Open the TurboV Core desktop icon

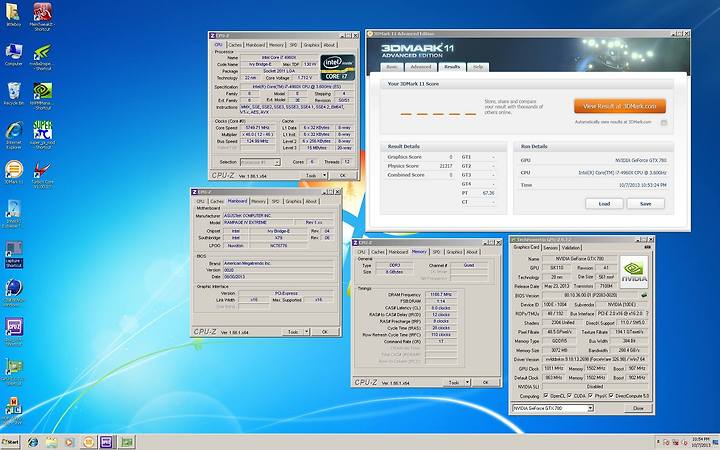42,174
